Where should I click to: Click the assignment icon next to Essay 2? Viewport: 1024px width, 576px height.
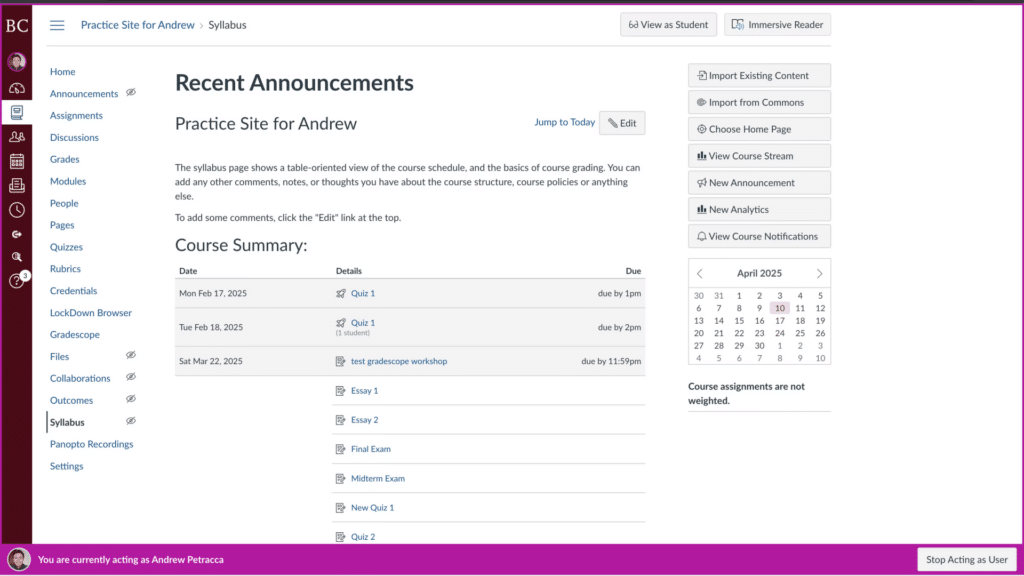tap(340, 420)
